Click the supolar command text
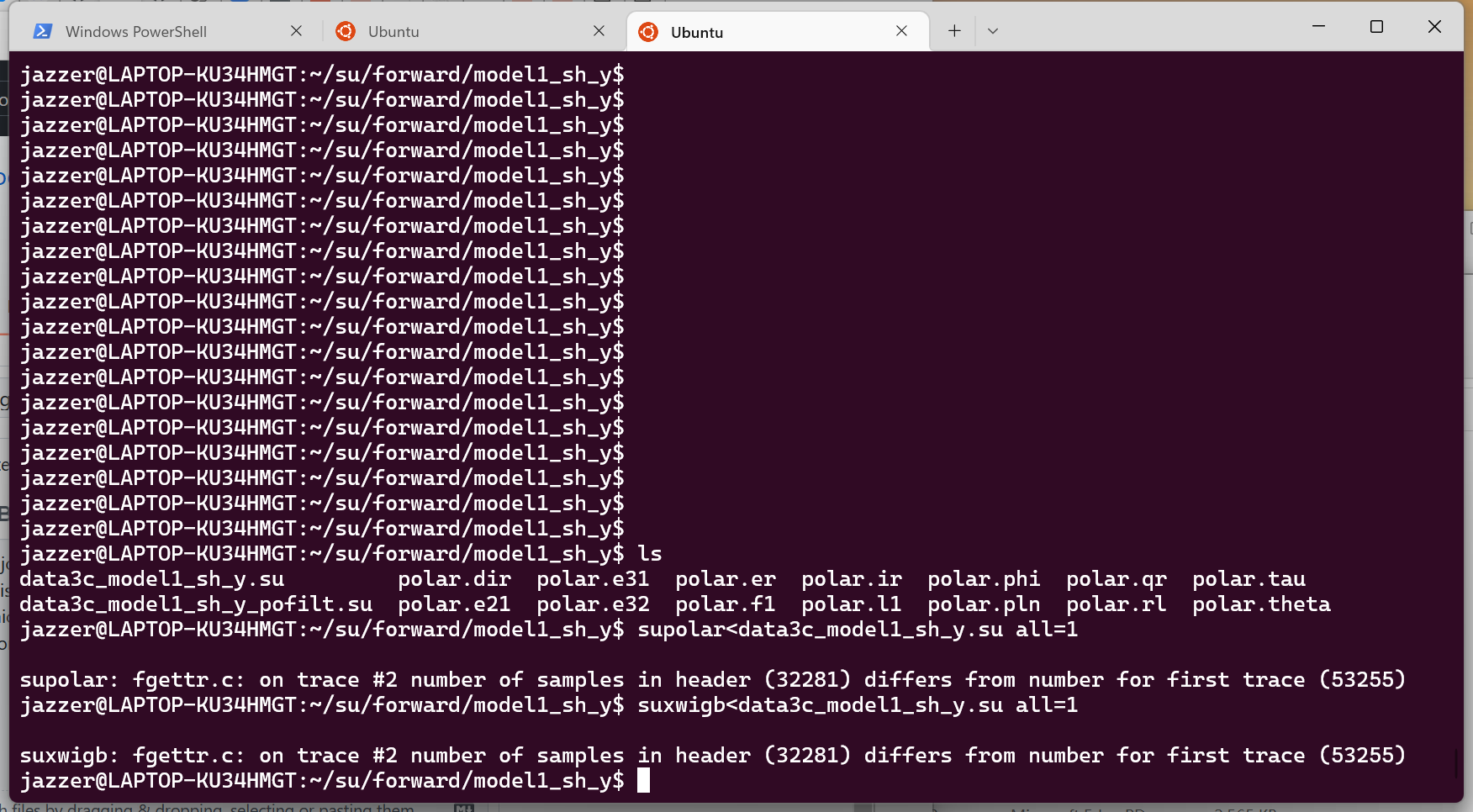The height and width of the screenshot is (812, 1473). [x=858, y=630]
